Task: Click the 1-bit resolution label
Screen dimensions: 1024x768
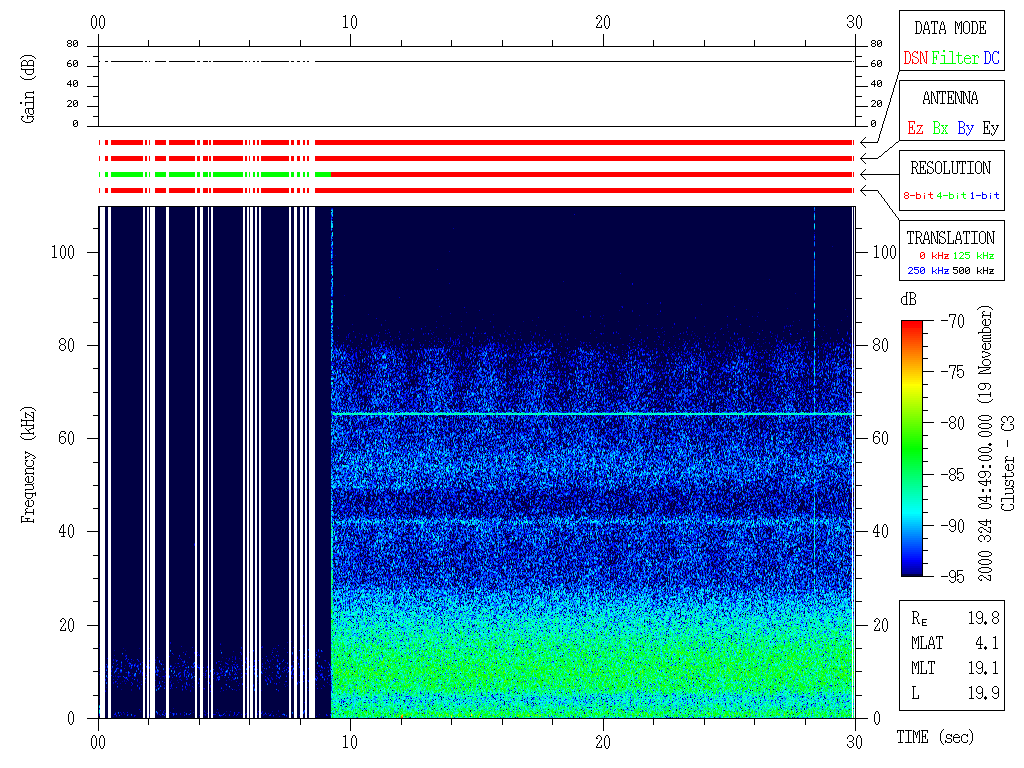Action: 985,196
